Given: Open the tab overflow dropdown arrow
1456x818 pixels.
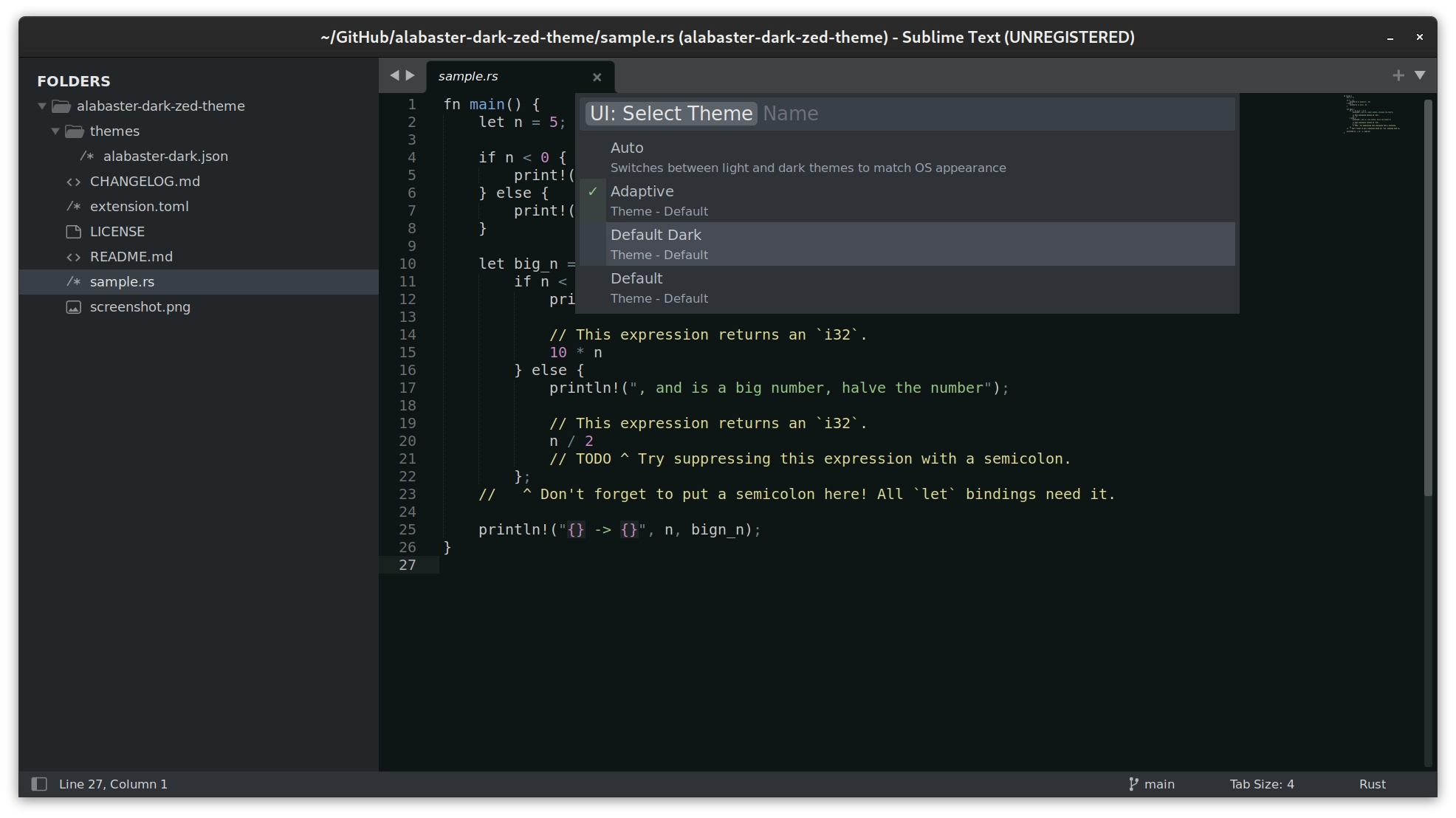Looking at the screenshot, I should [1421, 75].
